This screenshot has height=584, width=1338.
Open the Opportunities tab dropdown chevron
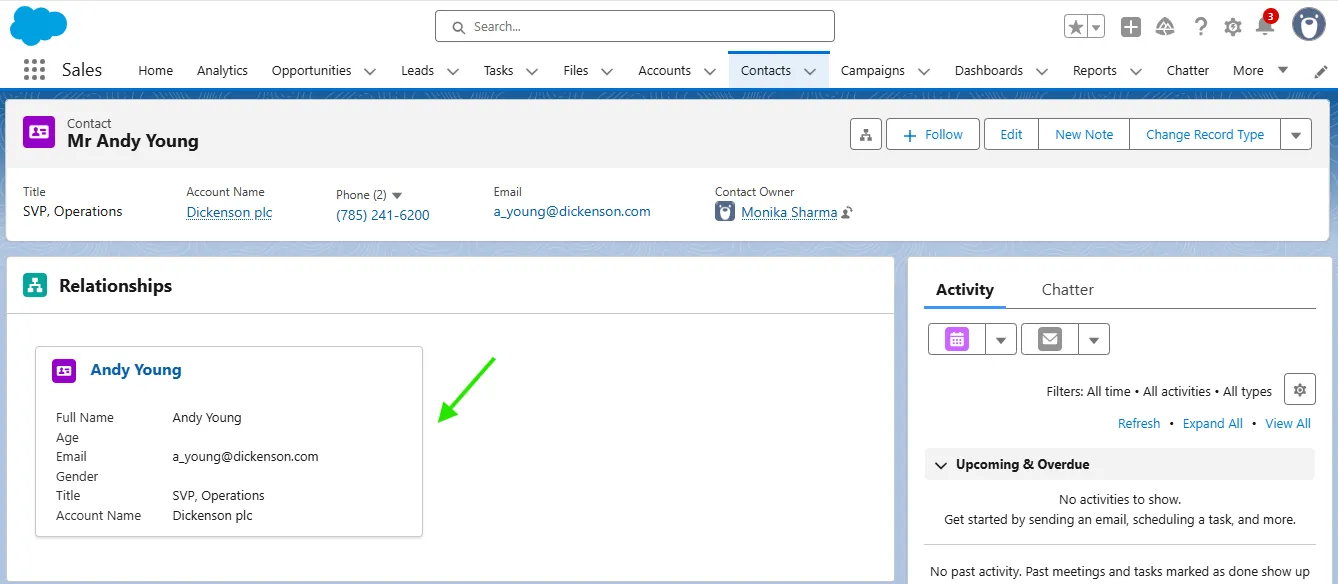370,71
